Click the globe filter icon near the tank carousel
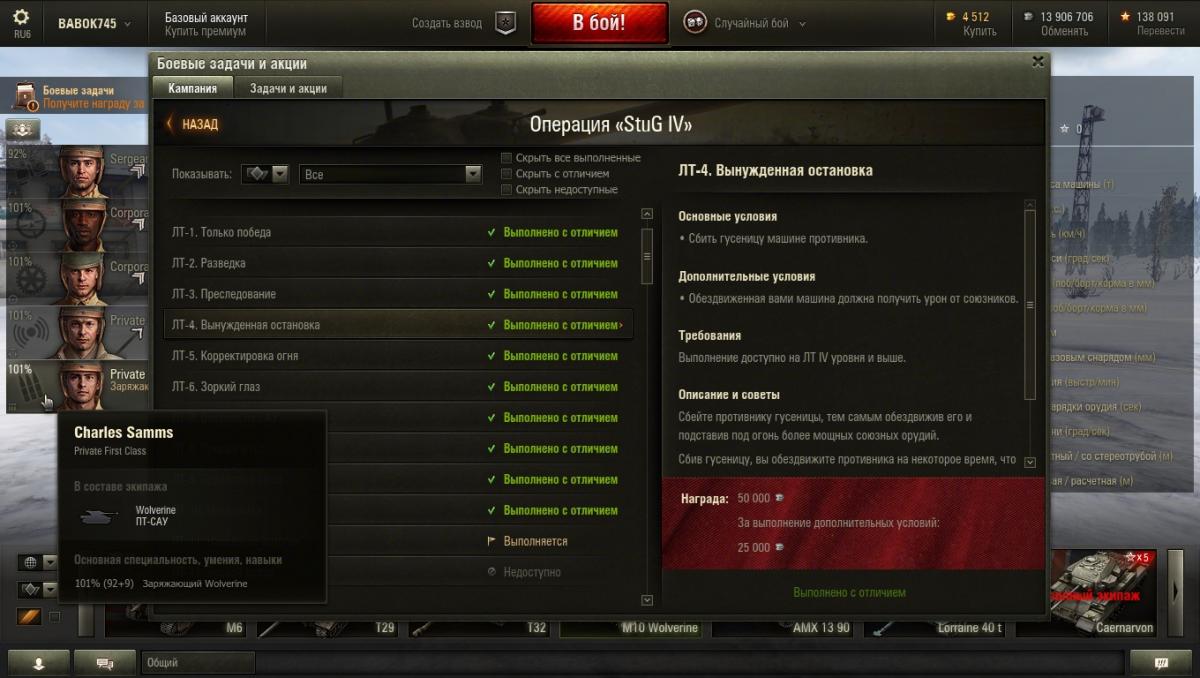Viewport: 1200px width, 678px height. coord(30,562)
